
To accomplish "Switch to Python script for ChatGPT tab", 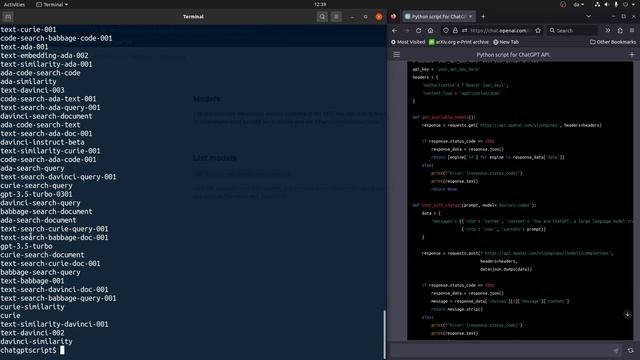I will coord(439,17).
